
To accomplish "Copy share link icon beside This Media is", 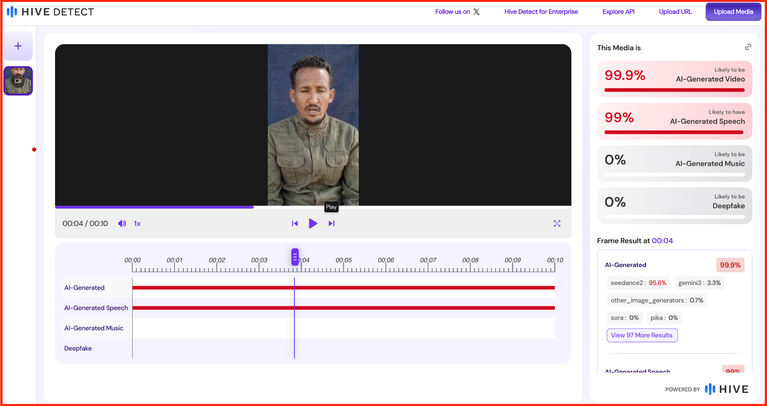I will pyautogui.click(x=748, y=47).
